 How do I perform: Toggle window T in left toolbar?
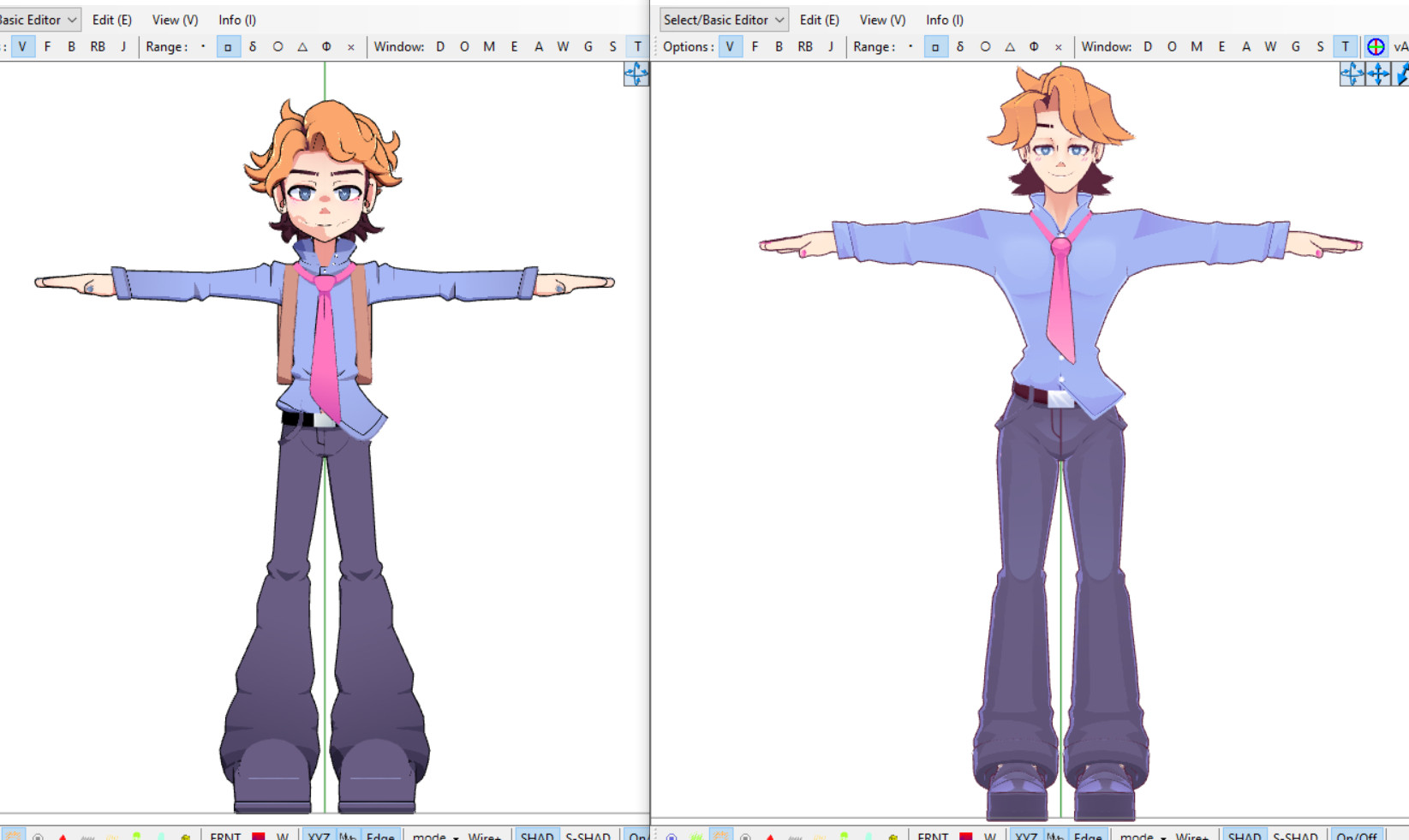pos(637,46)
